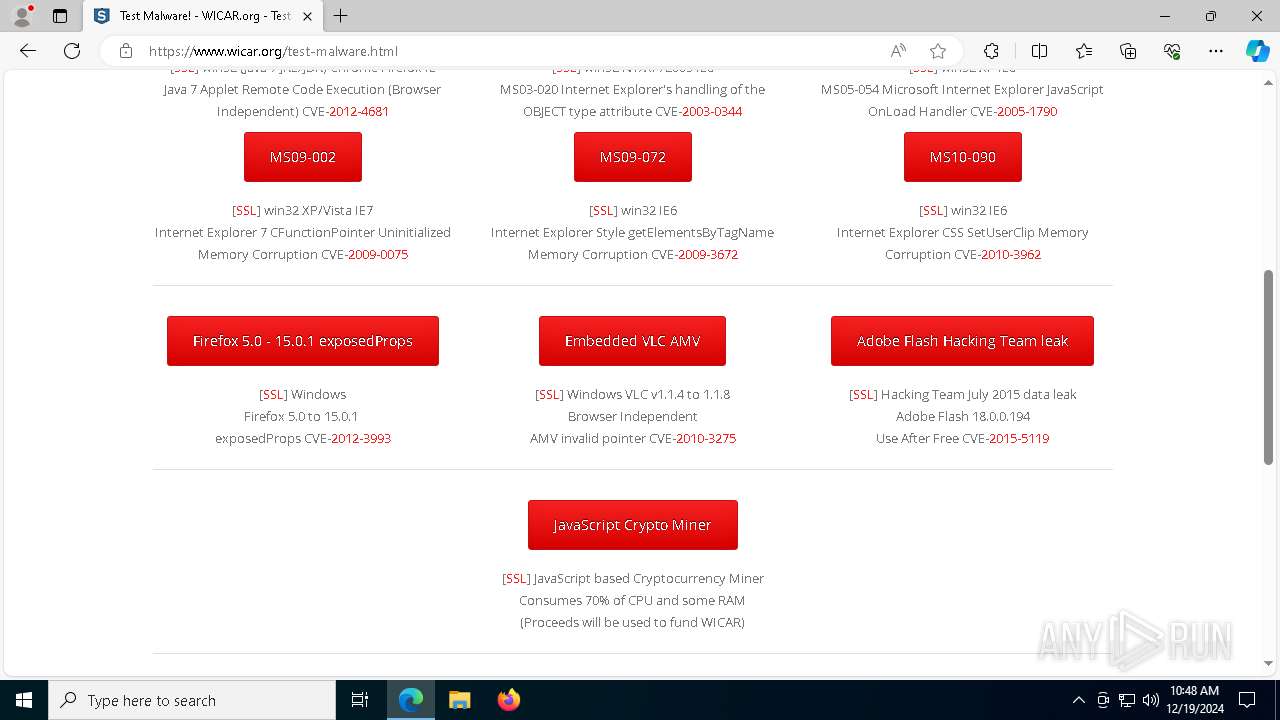Open Read aloud icon in address bar
The height and width of the screenshot is (720, 1280).
coord(898,51)
